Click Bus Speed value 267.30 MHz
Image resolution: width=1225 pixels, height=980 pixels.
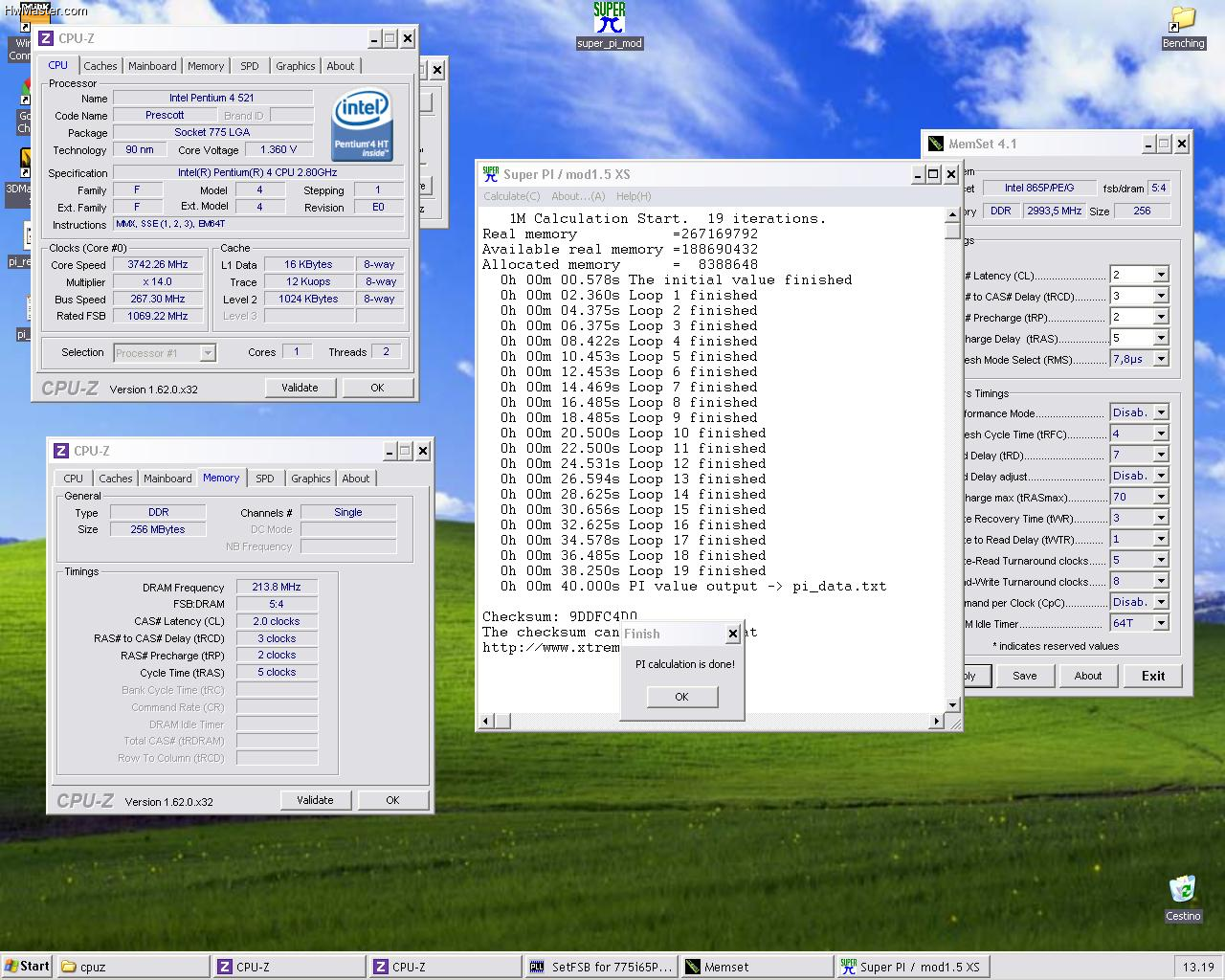(x=158, y=300)
